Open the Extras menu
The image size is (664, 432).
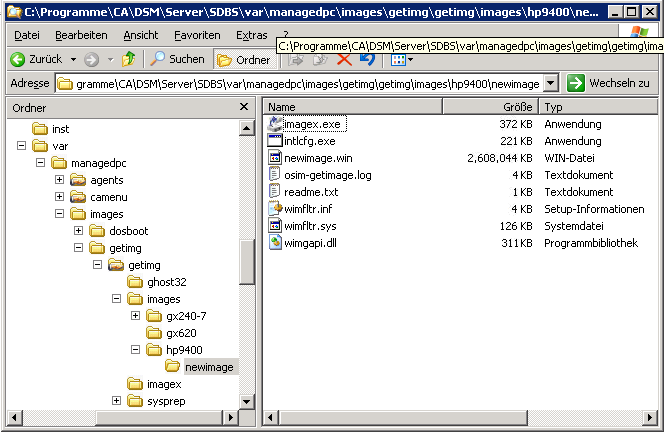point(252,35)
